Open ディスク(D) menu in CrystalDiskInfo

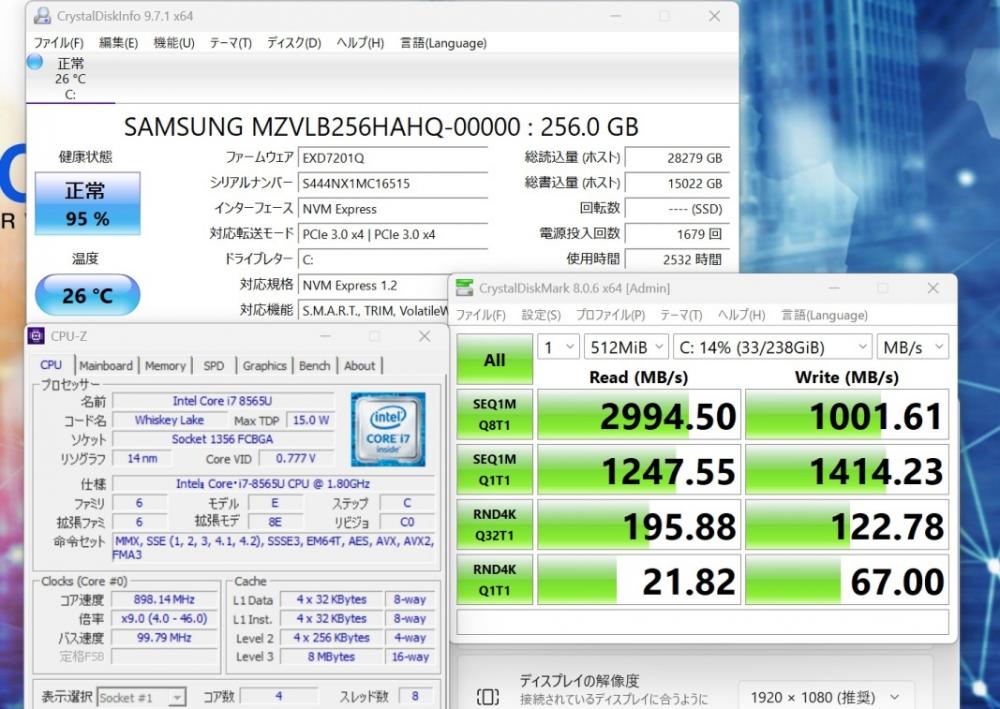click(293, 43)
